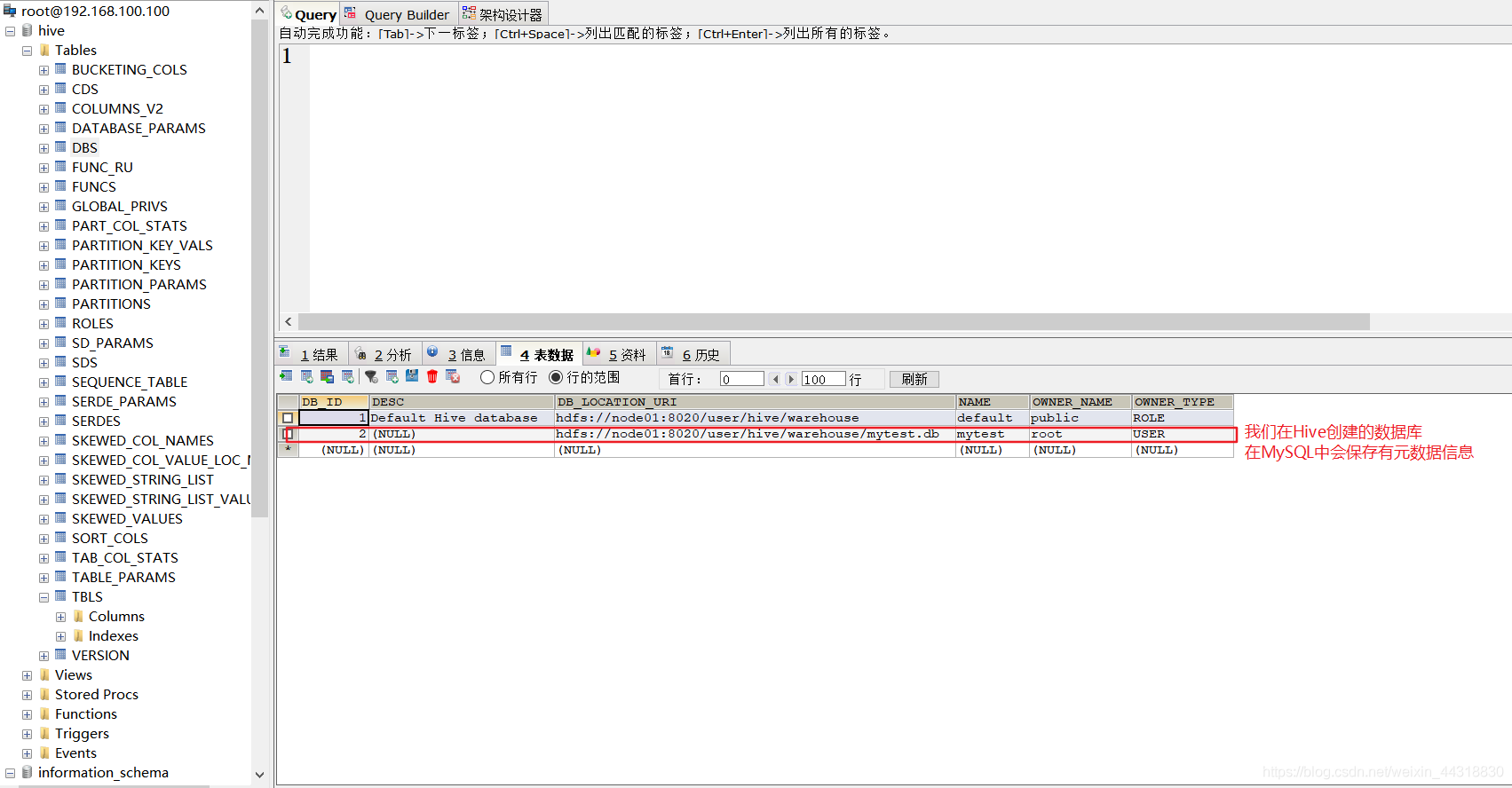This screenshot has width=1512, height=788.
Task: Expand the BUCKETING_COLS table node
Action: pyautogui.click(x=44, y=70)
